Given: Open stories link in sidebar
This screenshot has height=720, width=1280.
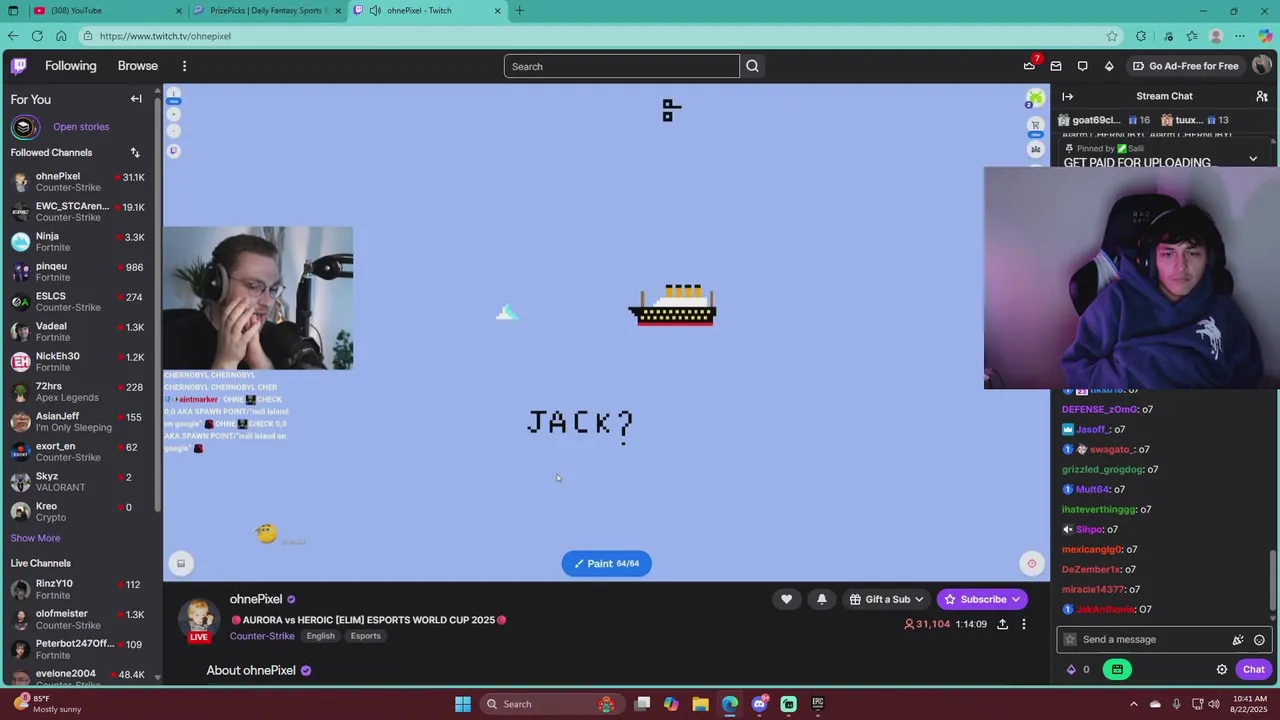Looking at the screenshot, I should point(81,127).
